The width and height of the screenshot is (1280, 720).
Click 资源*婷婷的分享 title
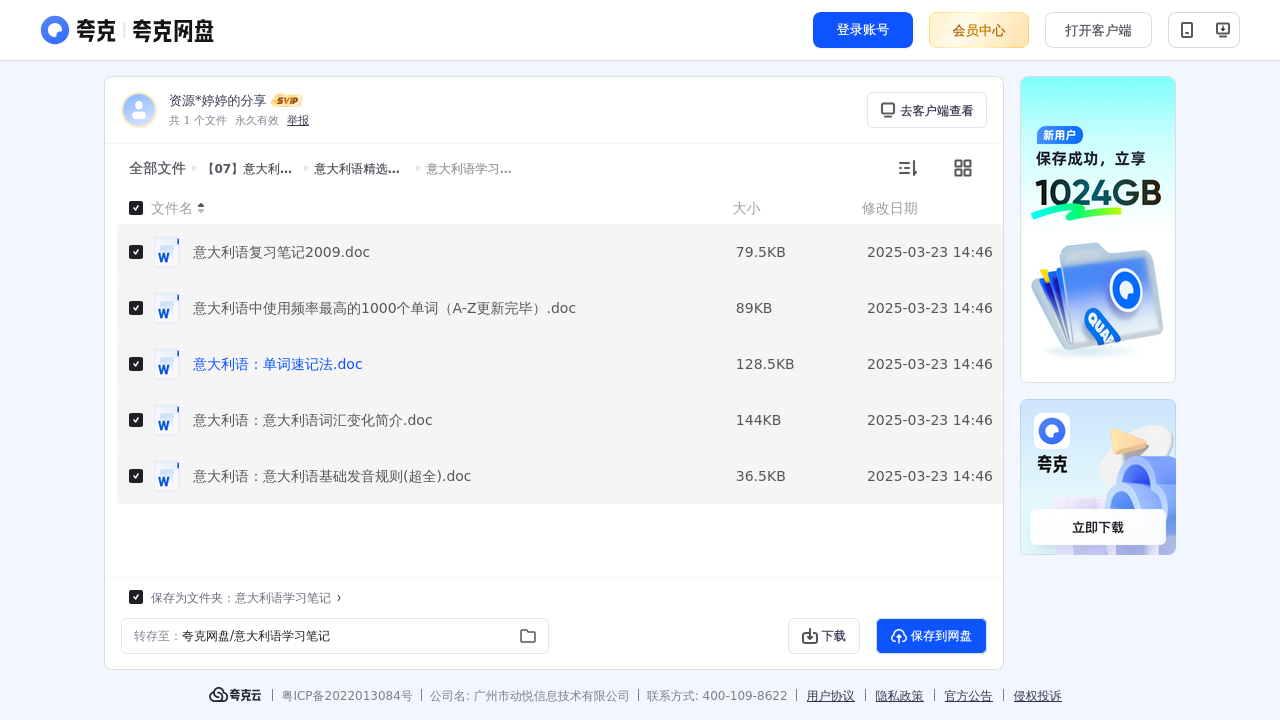[218, 101]
